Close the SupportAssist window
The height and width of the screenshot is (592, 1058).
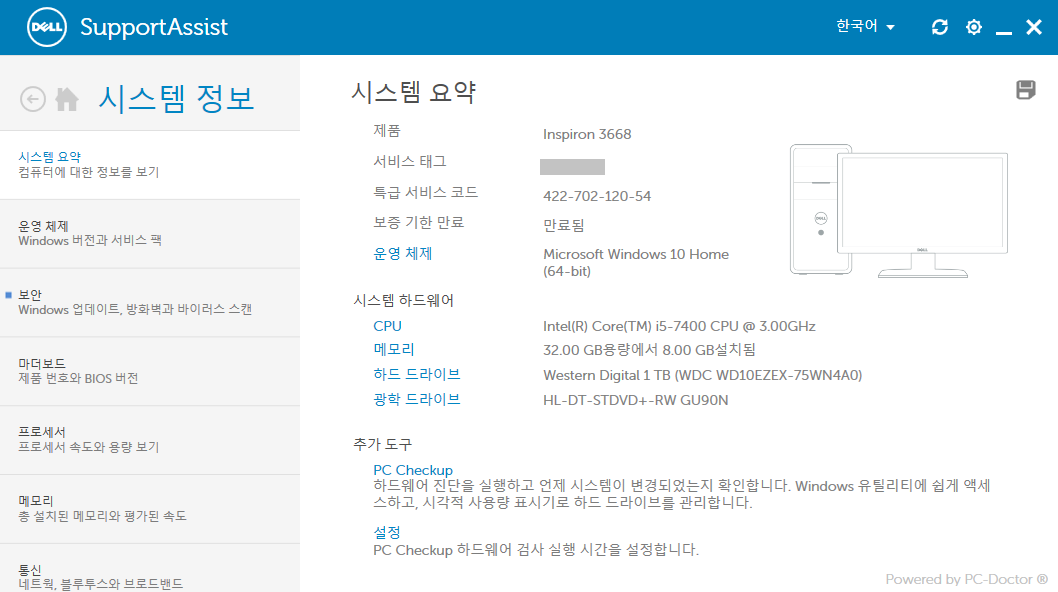point(1034,27)
